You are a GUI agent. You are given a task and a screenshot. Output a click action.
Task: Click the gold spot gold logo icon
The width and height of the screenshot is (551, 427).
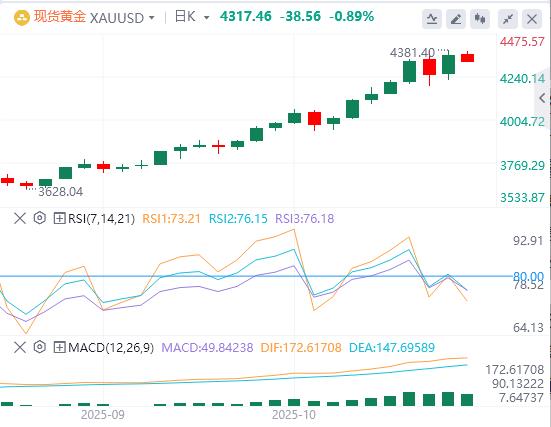(21, 18)
